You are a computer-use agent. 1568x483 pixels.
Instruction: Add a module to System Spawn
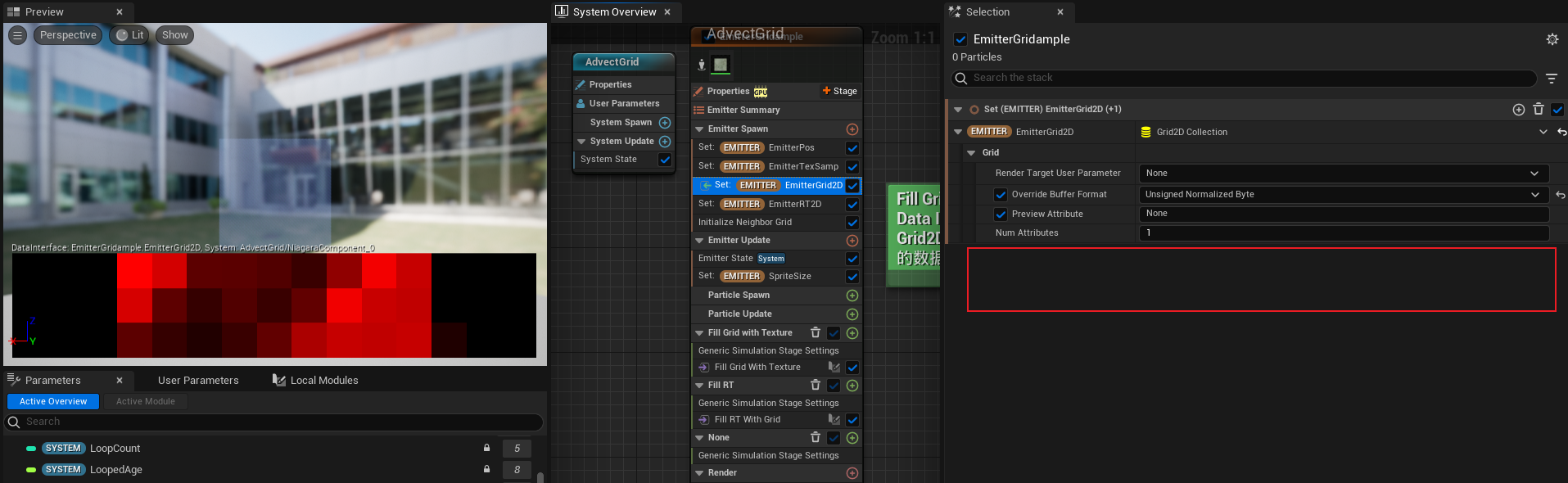pyautogui.click(x=665, y=123)
